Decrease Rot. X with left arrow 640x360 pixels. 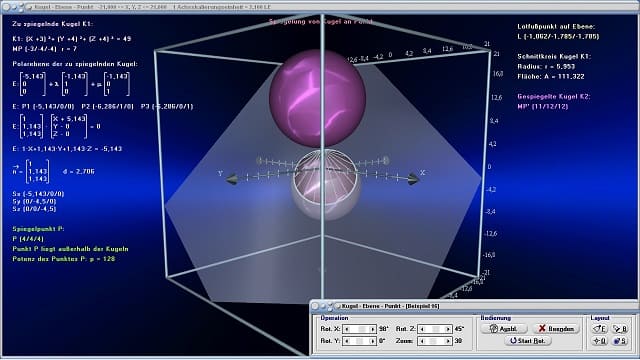point(347,329)
